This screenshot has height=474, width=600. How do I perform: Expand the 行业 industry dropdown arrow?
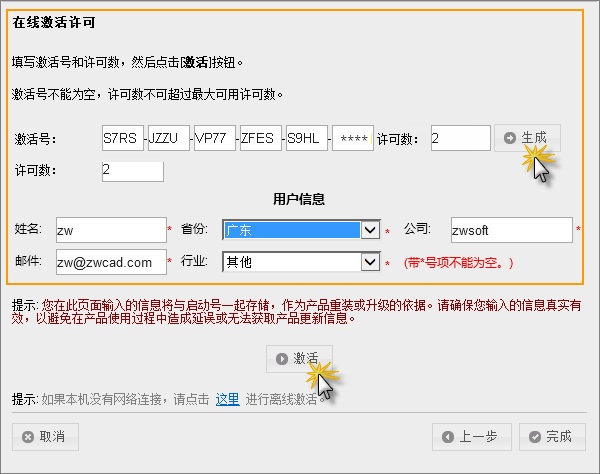click(x=370, y=262)
